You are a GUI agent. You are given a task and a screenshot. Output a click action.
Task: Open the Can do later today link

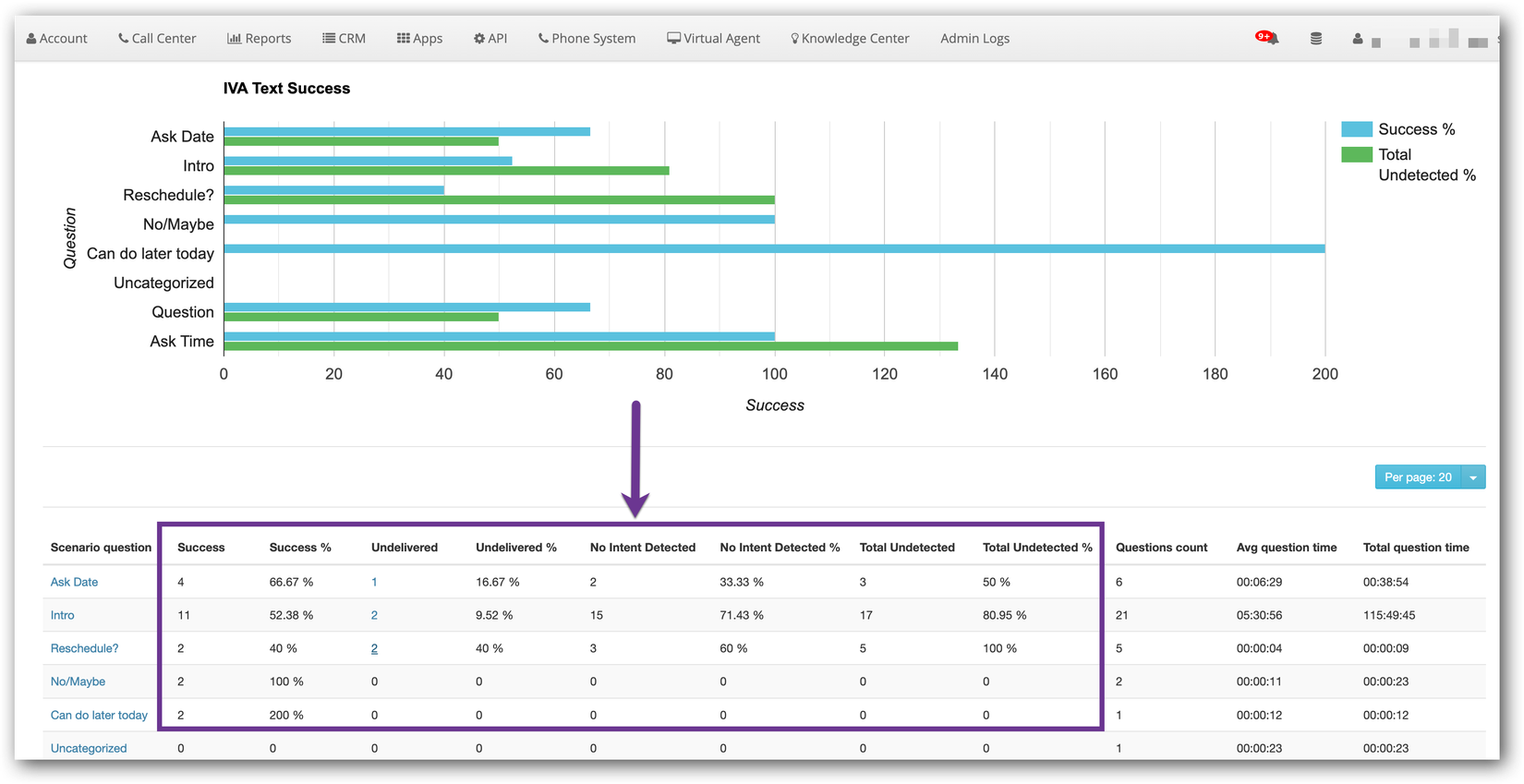(99, 715)
